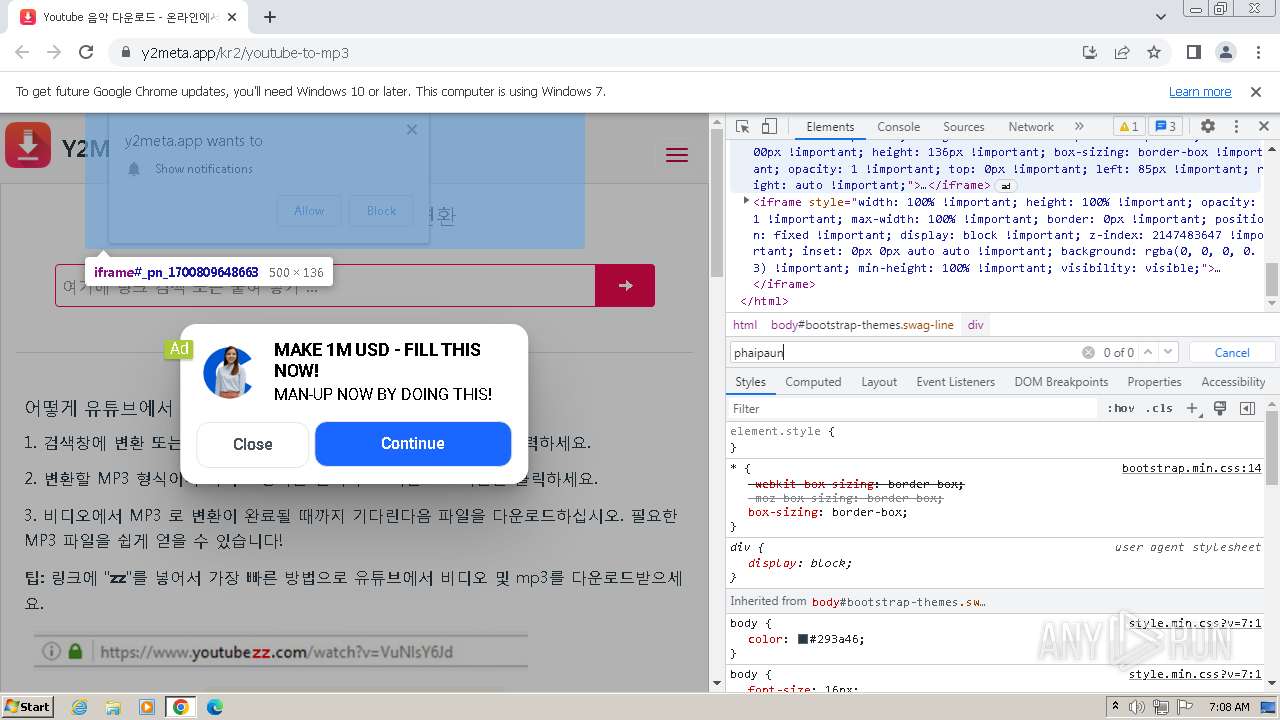Select the div breadcrumb
Screen dimensions: 1280x720
pos(975,325)
